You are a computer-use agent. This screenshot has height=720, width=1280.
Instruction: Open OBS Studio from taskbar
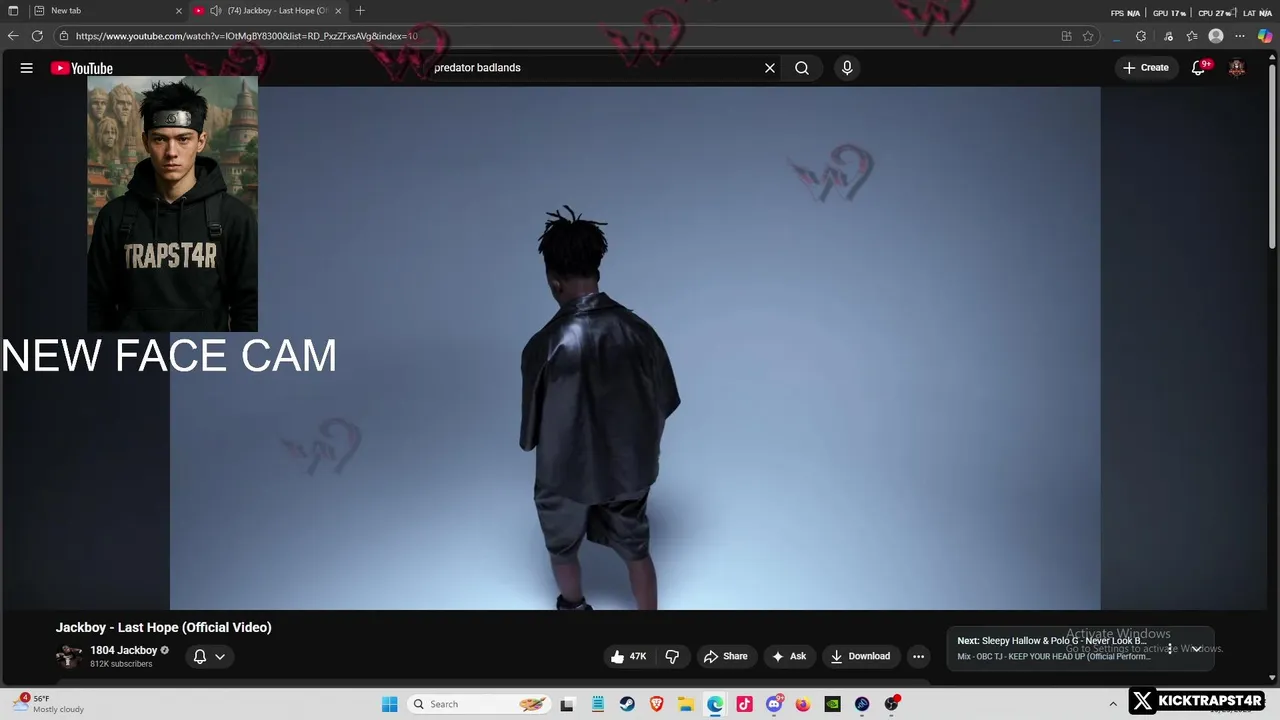pos(891,704)
